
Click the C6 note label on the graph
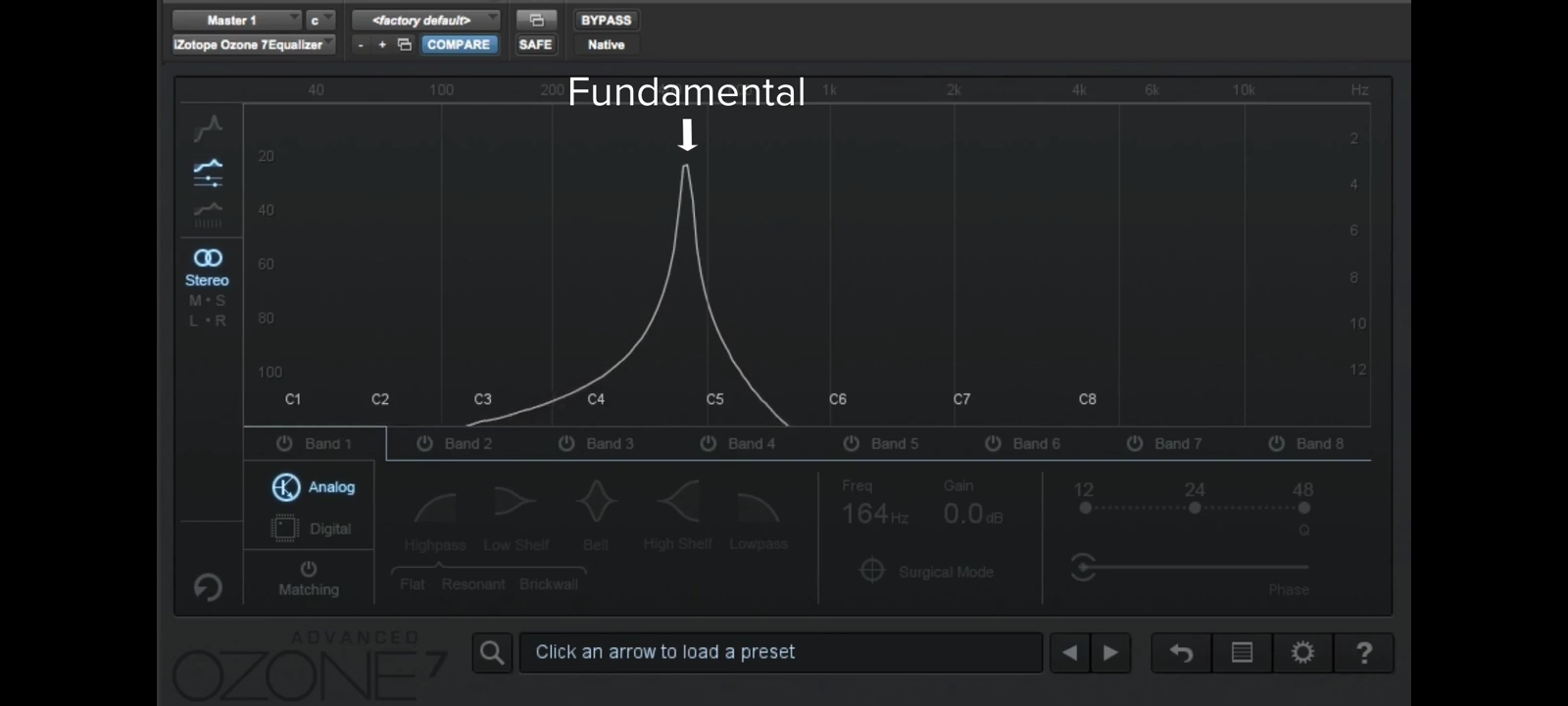click(837, 399)
